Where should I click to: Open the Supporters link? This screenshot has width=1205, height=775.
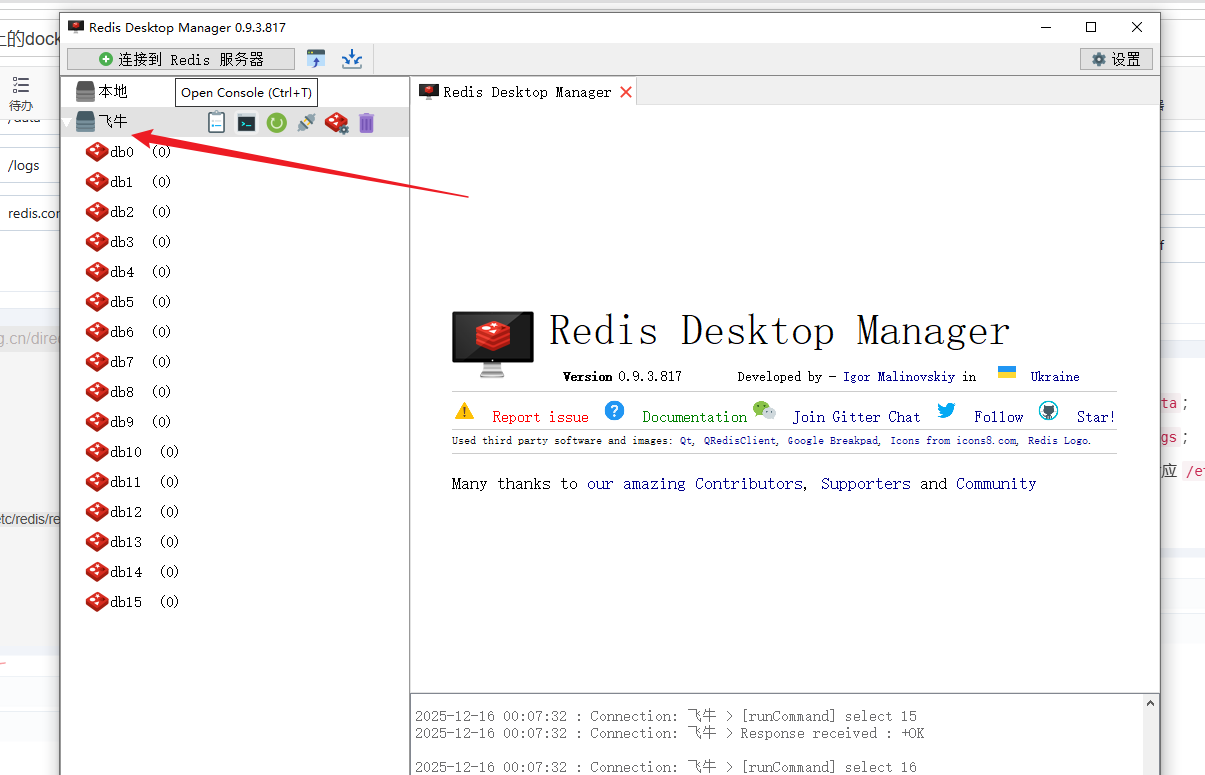pyautogui.click(x=866, y=484)
